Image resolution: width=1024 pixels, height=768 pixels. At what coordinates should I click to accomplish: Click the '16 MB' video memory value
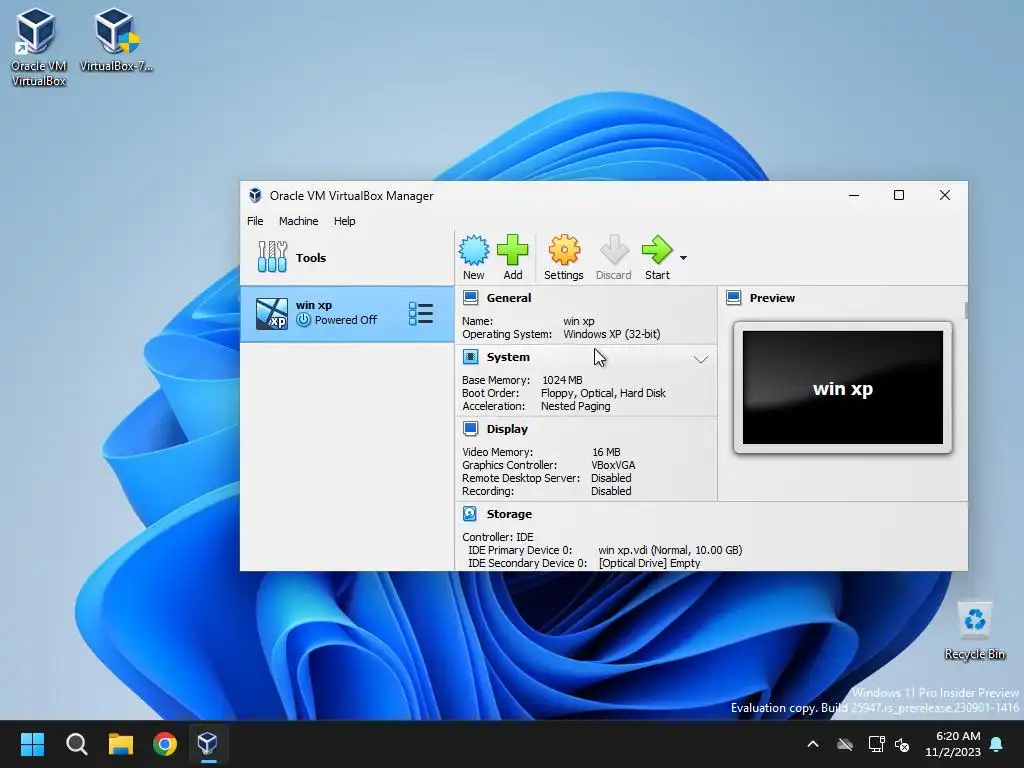[606, 452]
